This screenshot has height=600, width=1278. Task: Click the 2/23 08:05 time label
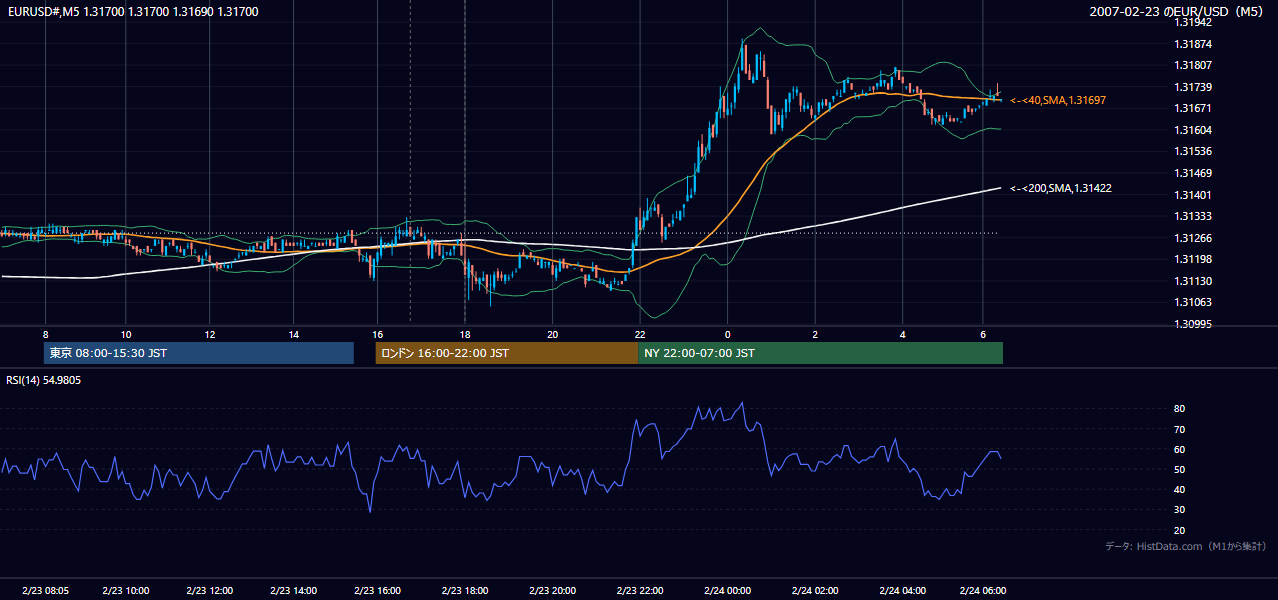pyautogui.click(x=45, y=590)
